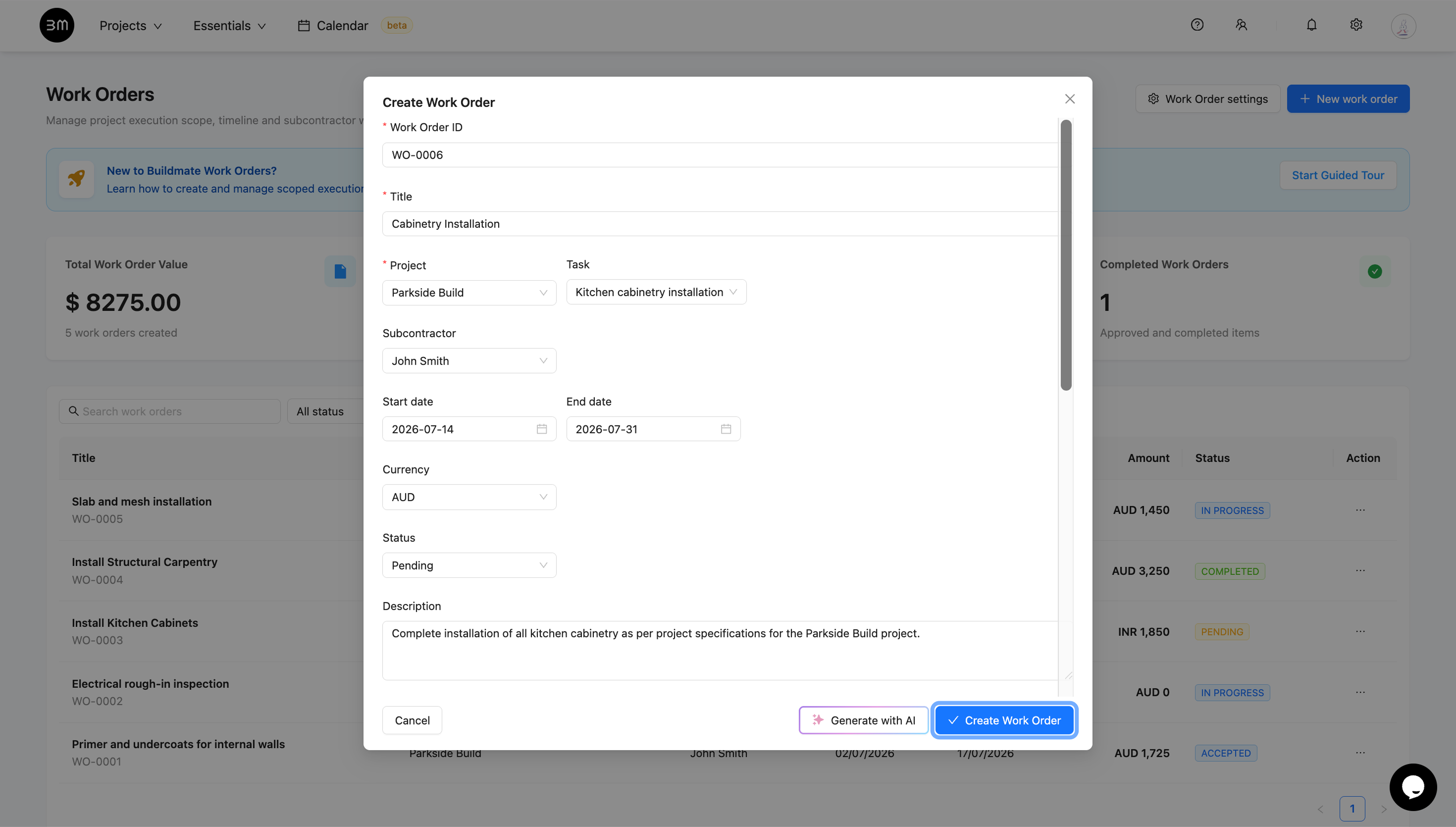Click the blue document icon on Total Work Order Value card
The image size is (1456, 827).
pyautogui.click(x=340, y=271)
